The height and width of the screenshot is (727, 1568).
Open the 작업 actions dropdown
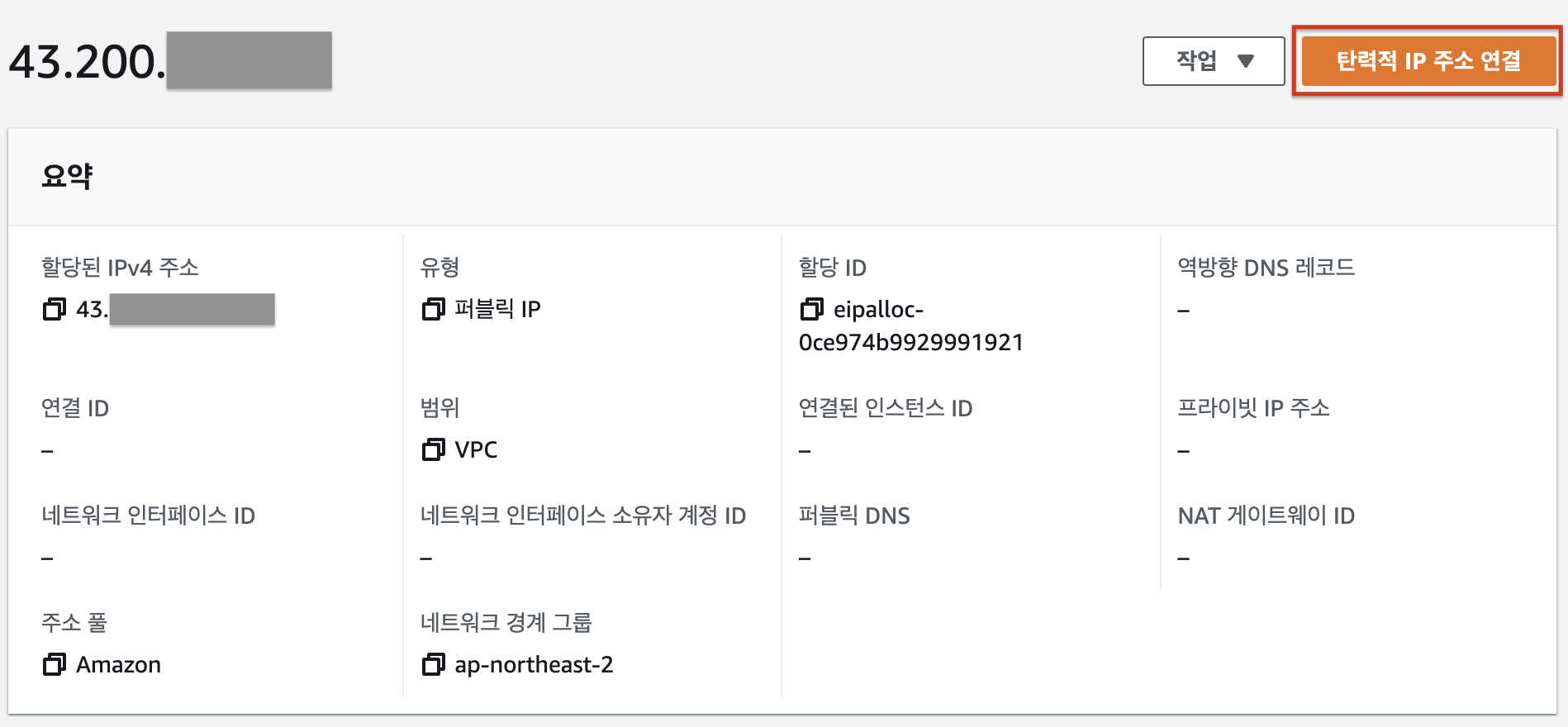coord(1213,61)
